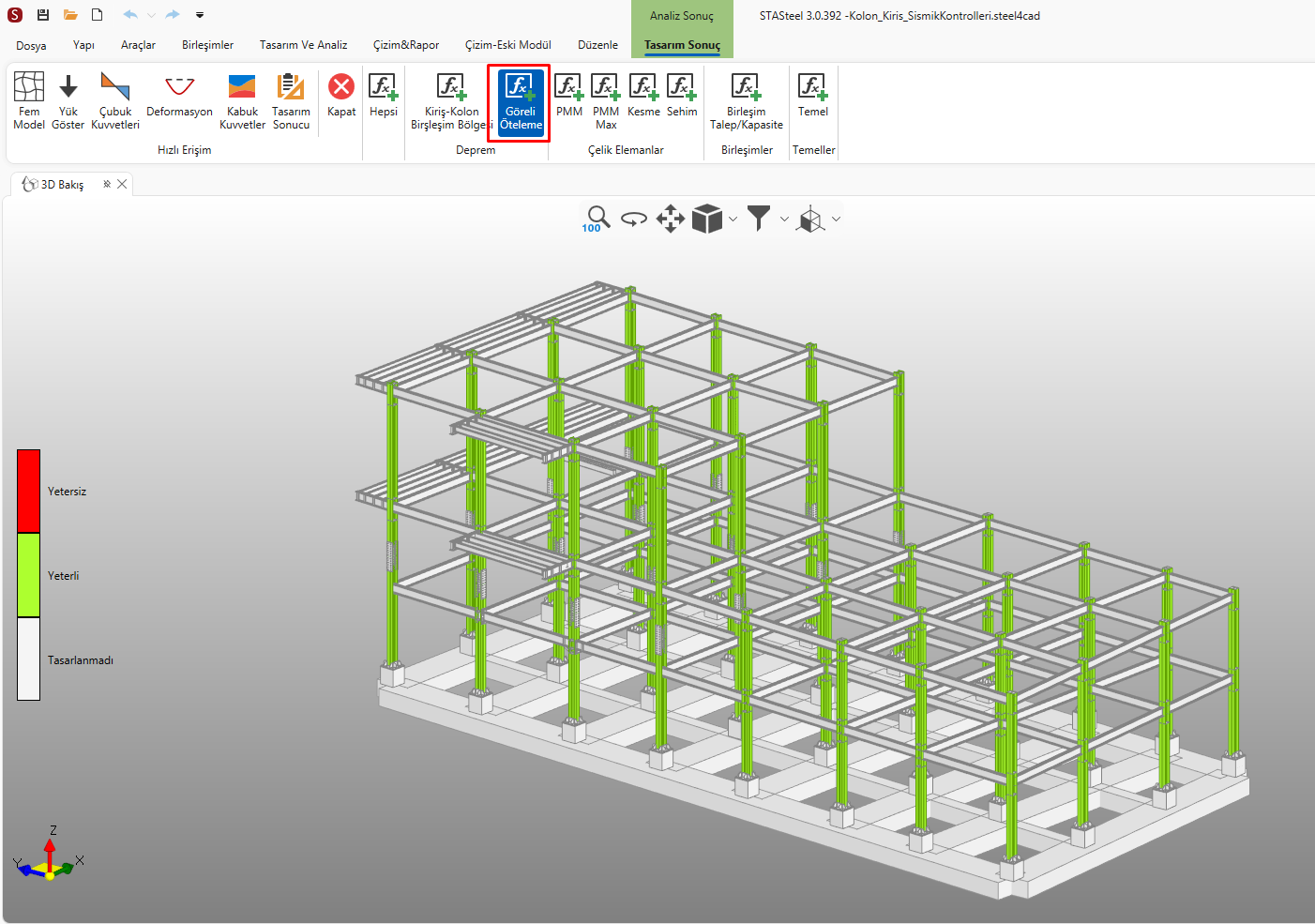Activate the rotate view tool

coord(634,220)
